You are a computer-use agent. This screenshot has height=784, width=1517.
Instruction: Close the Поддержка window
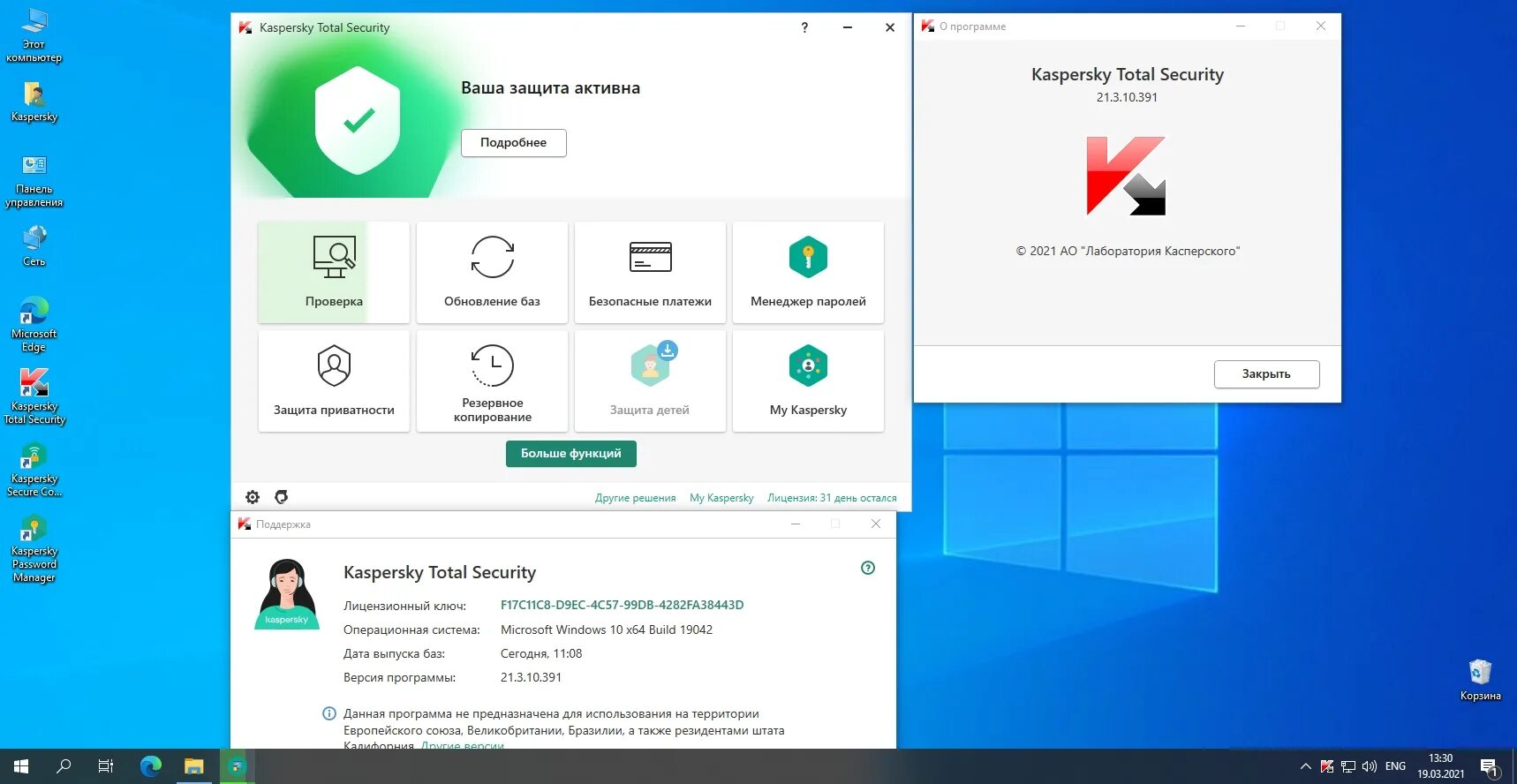876,524
